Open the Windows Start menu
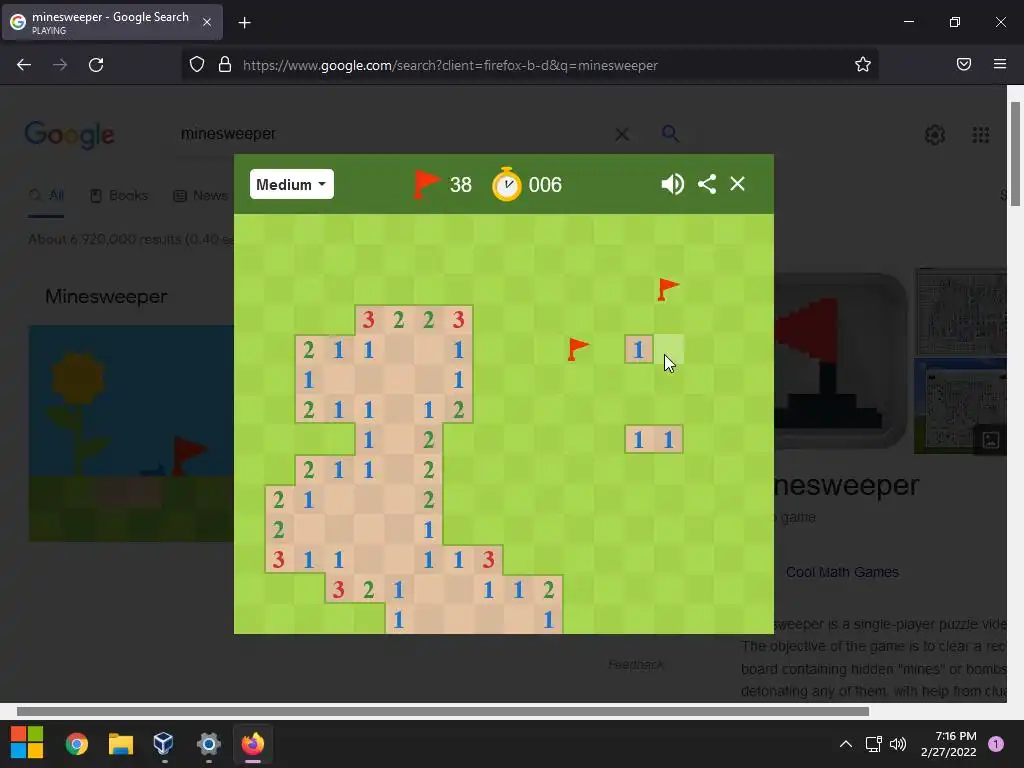Viewport: 1024px width, 768px height. pos(27,743)
